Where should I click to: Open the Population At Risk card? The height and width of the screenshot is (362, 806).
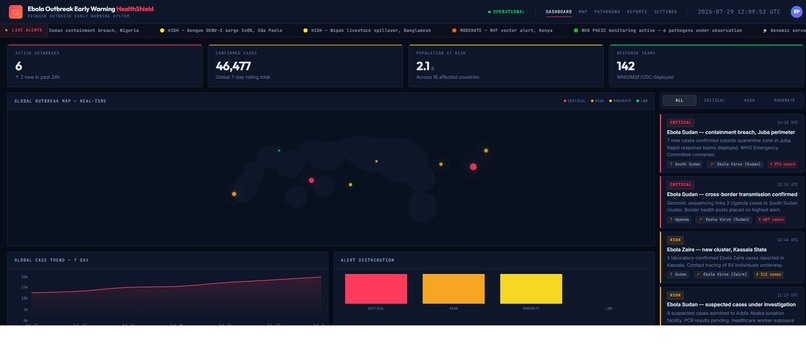(x=506, y=66)
